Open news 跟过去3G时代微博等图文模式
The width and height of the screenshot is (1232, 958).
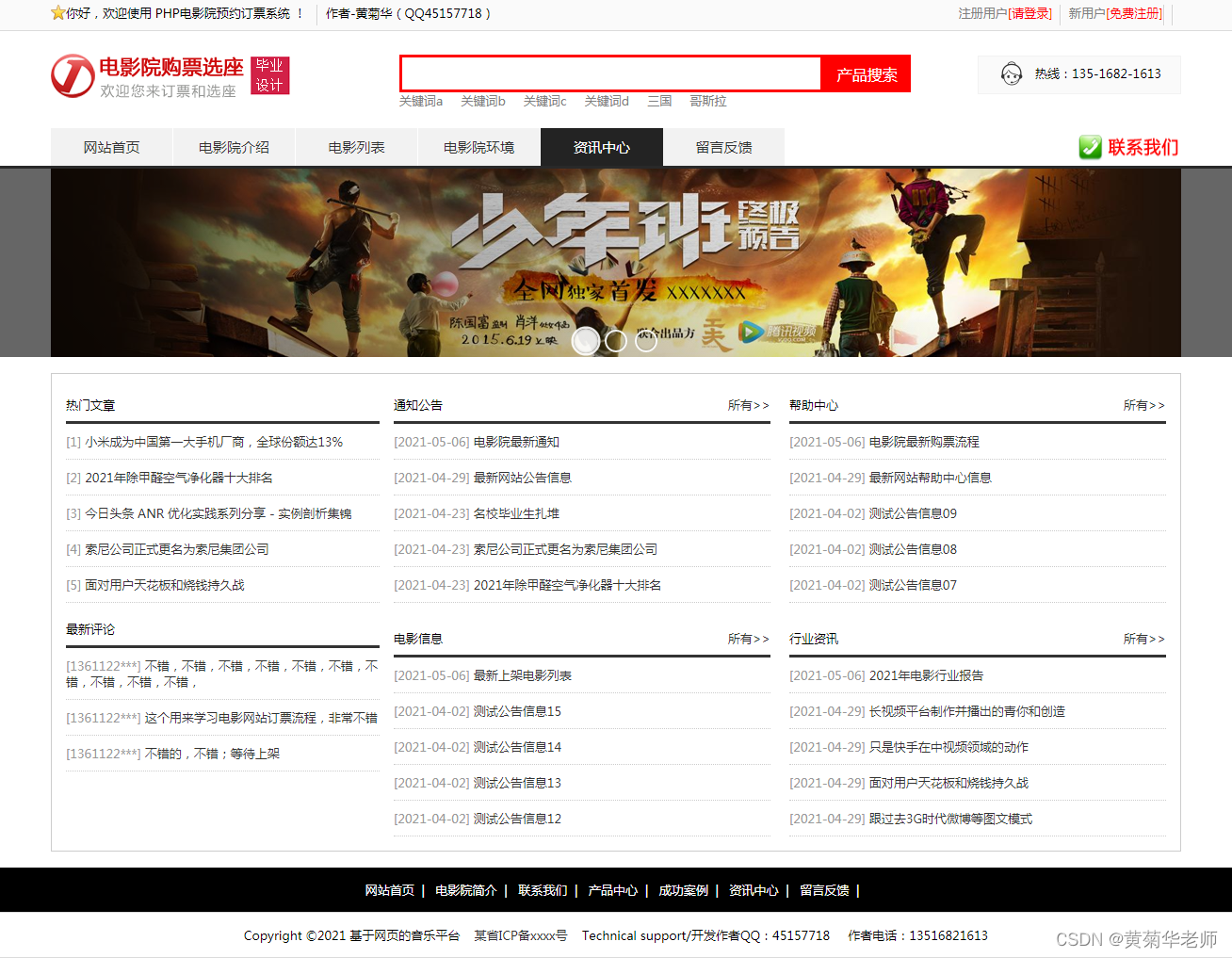coord(950,819)
